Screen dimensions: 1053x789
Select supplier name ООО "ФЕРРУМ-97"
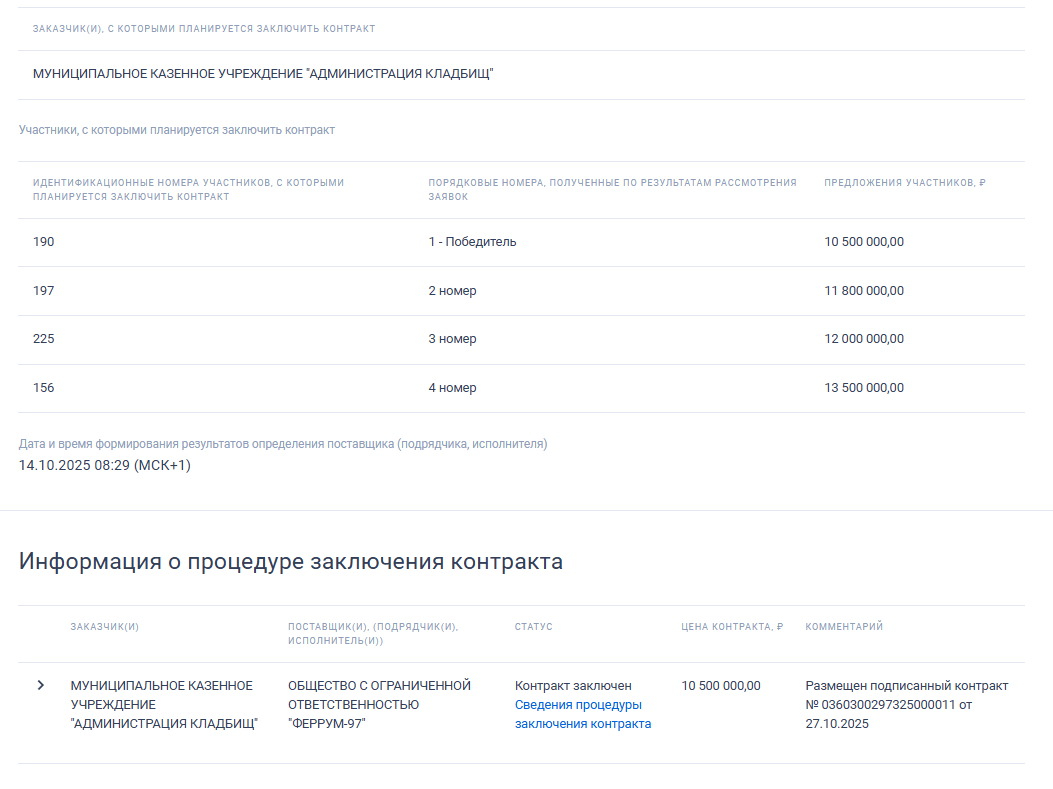[x=378, y=704]
